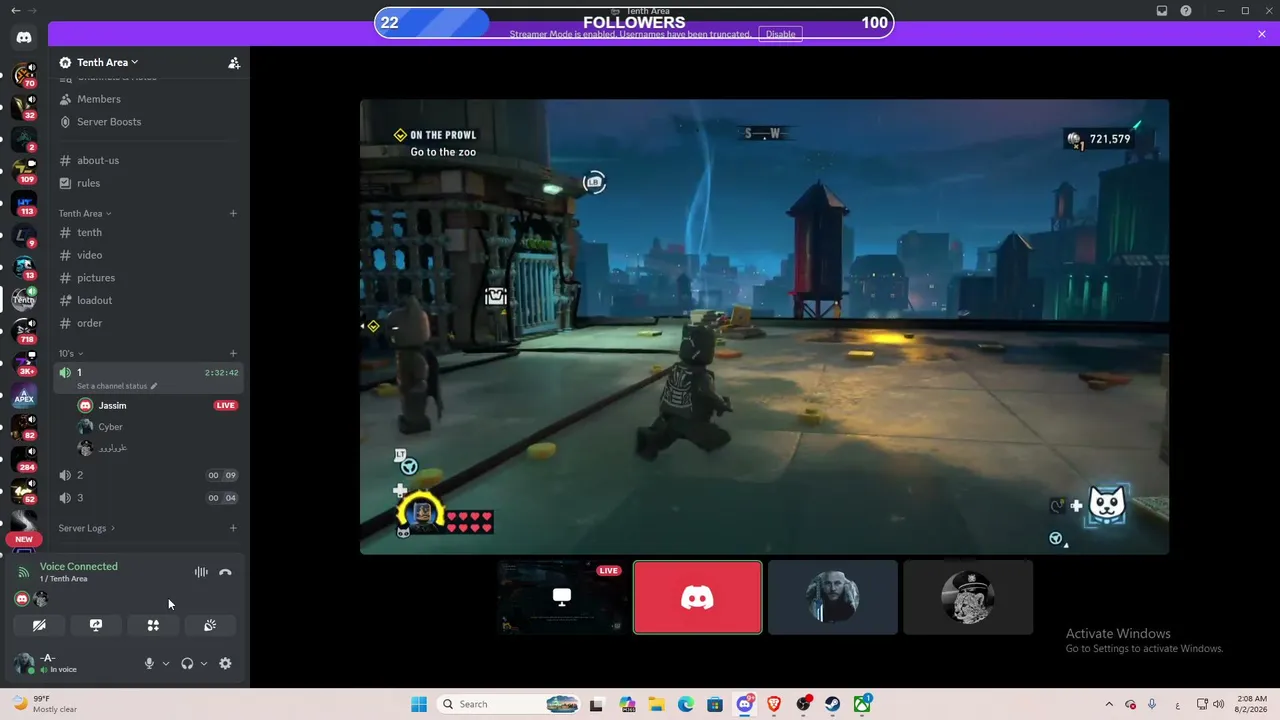Image resolution: width=1280 pixels, height=720 pixels.
Task: Open the loadout text channel
Action: (x=148, y=300)
